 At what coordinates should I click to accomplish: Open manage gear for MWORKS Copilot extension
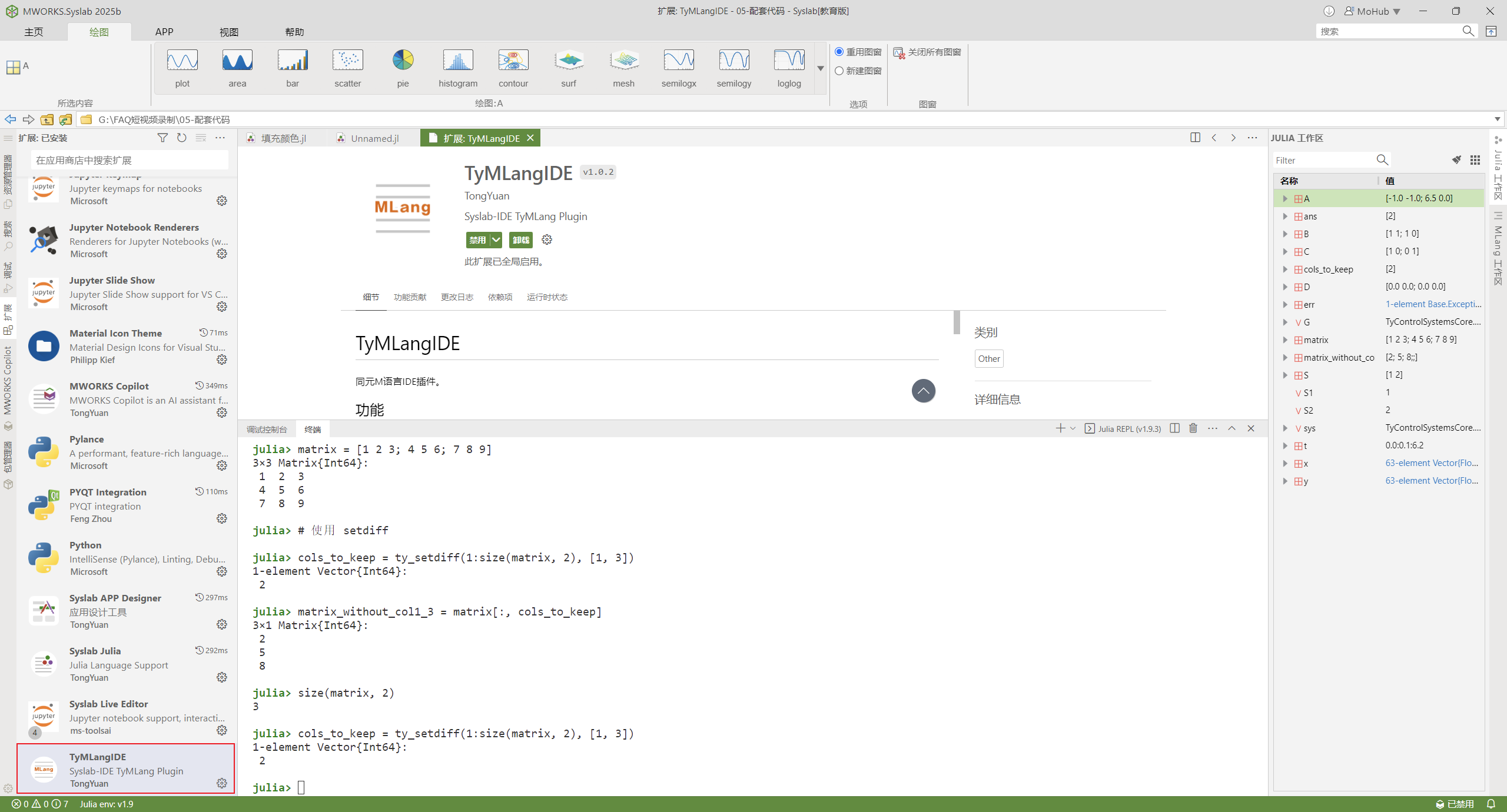click(x=222, y=412)
